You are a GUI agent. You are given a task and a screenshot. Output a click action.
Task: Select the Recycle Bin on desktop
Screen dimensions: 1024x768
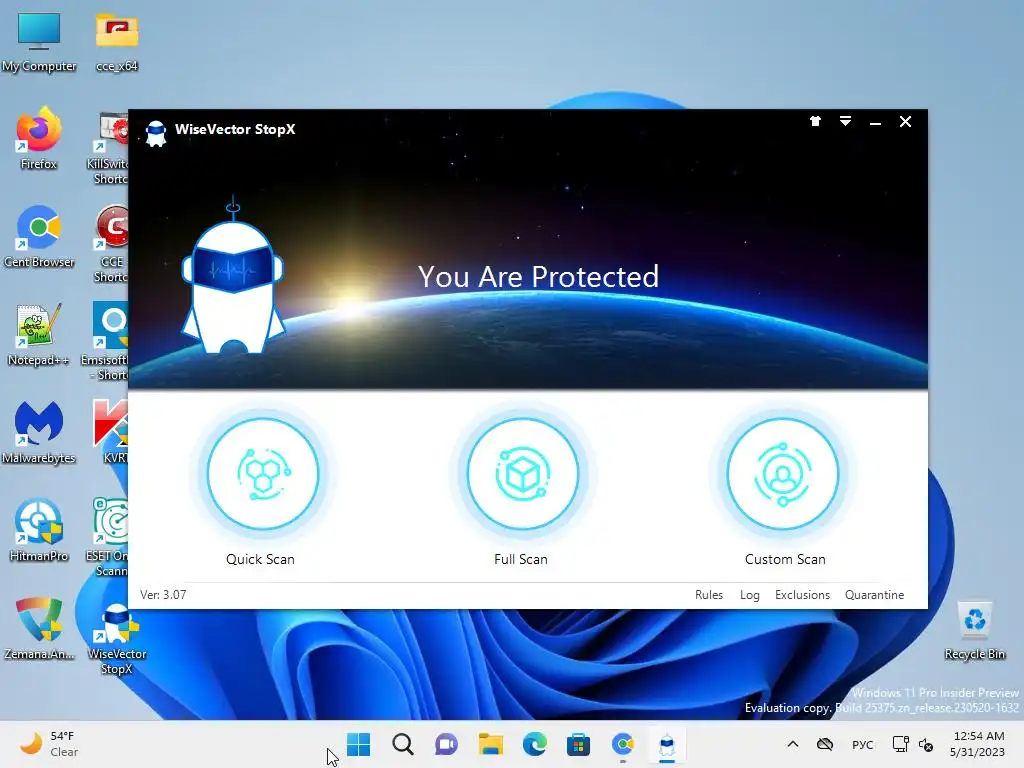(x=974, y=630)
